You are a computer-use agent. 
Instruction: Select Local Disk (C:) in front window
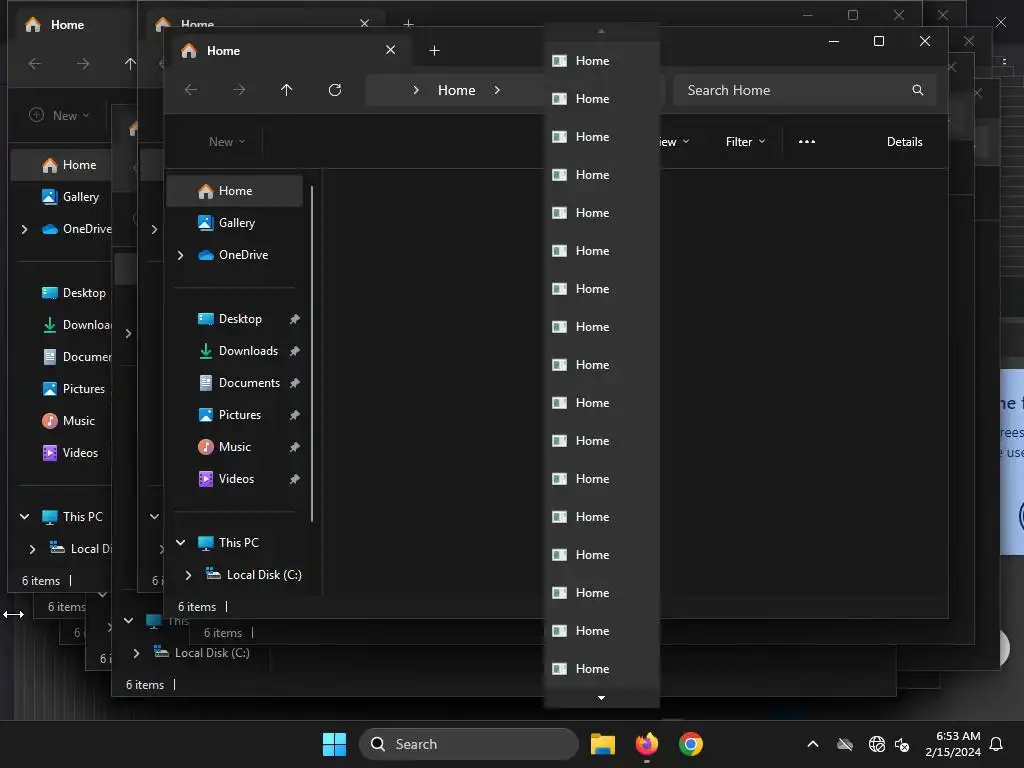pos(253,575)
